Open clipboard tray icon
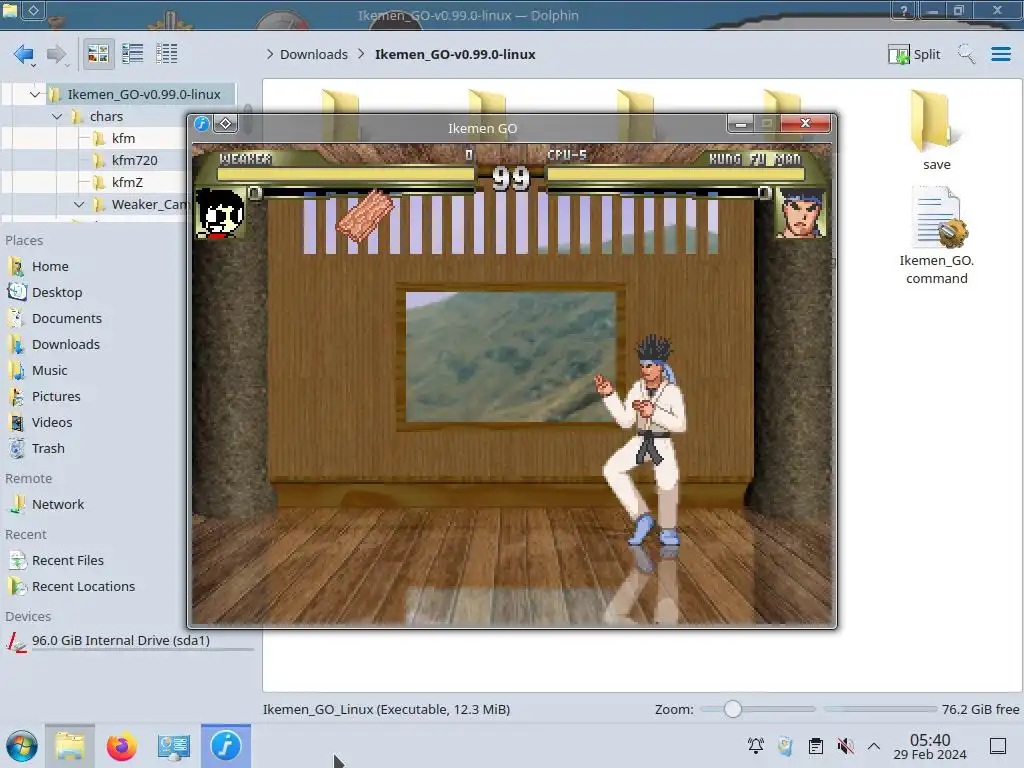 point(816,746)
